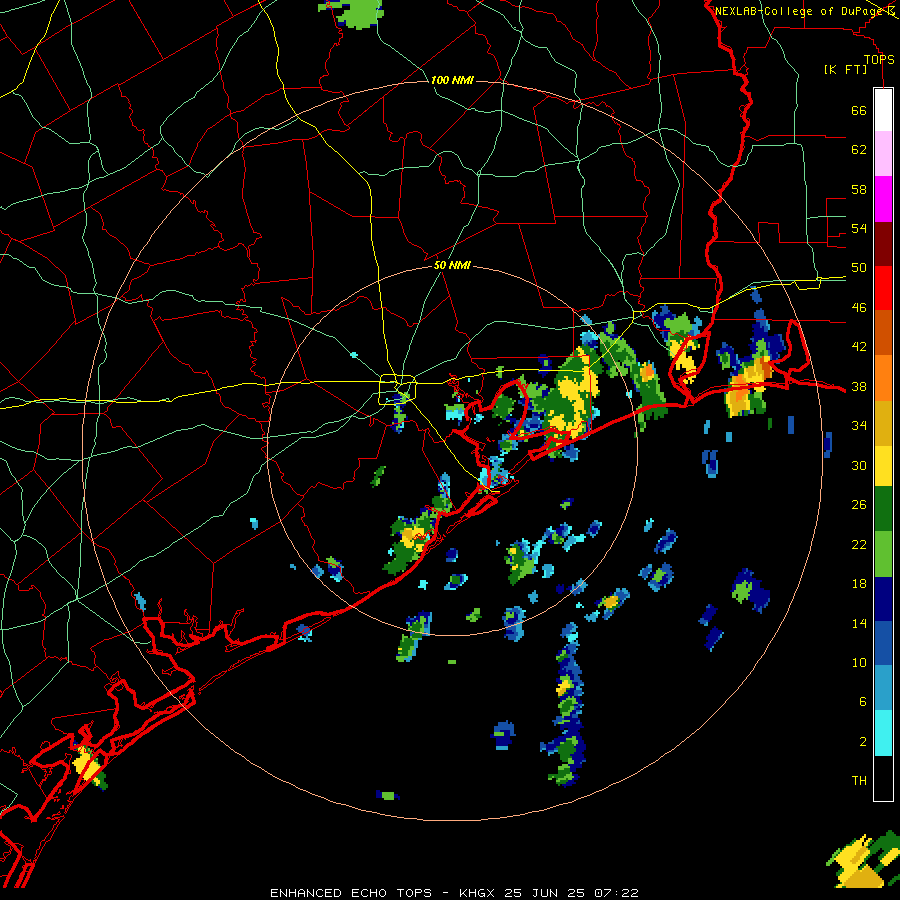Click the black TH threshold legend swatch

click(883, 778)
